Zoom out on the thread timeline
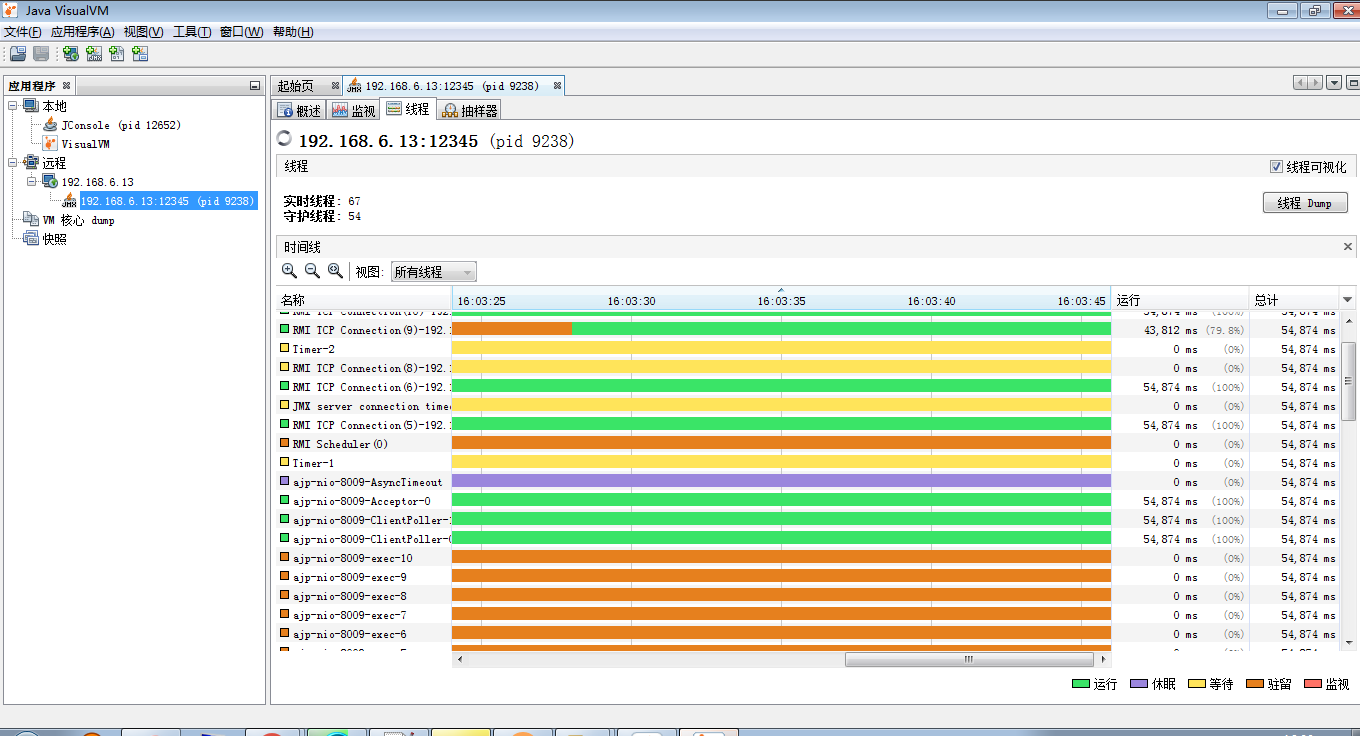This screenshot has width=1360, height=736. pos(312,271)
